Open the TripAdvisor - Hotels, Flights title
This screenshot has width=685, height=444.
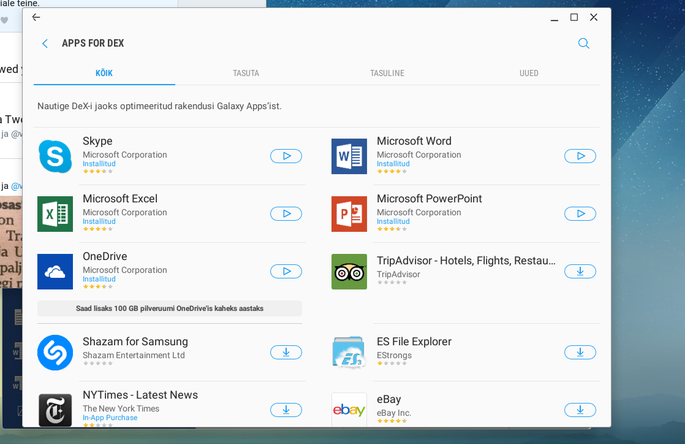[466, 261]
